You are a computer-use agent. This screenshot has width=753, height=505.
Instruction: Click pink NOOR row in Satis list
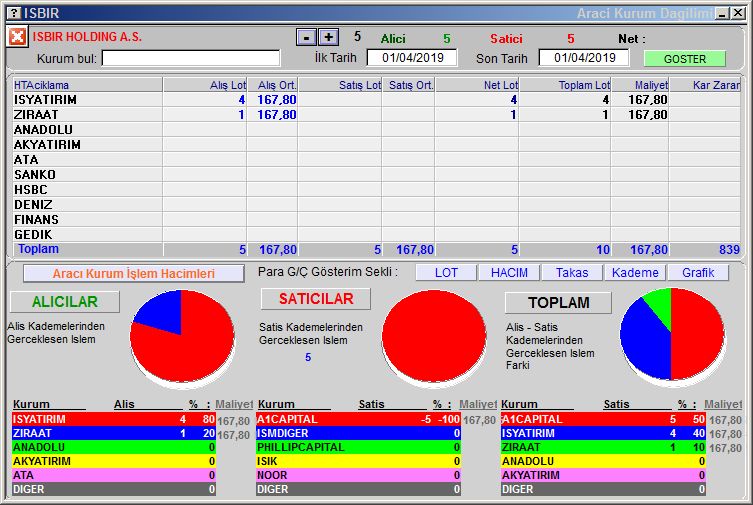click(x=358, y=475)
